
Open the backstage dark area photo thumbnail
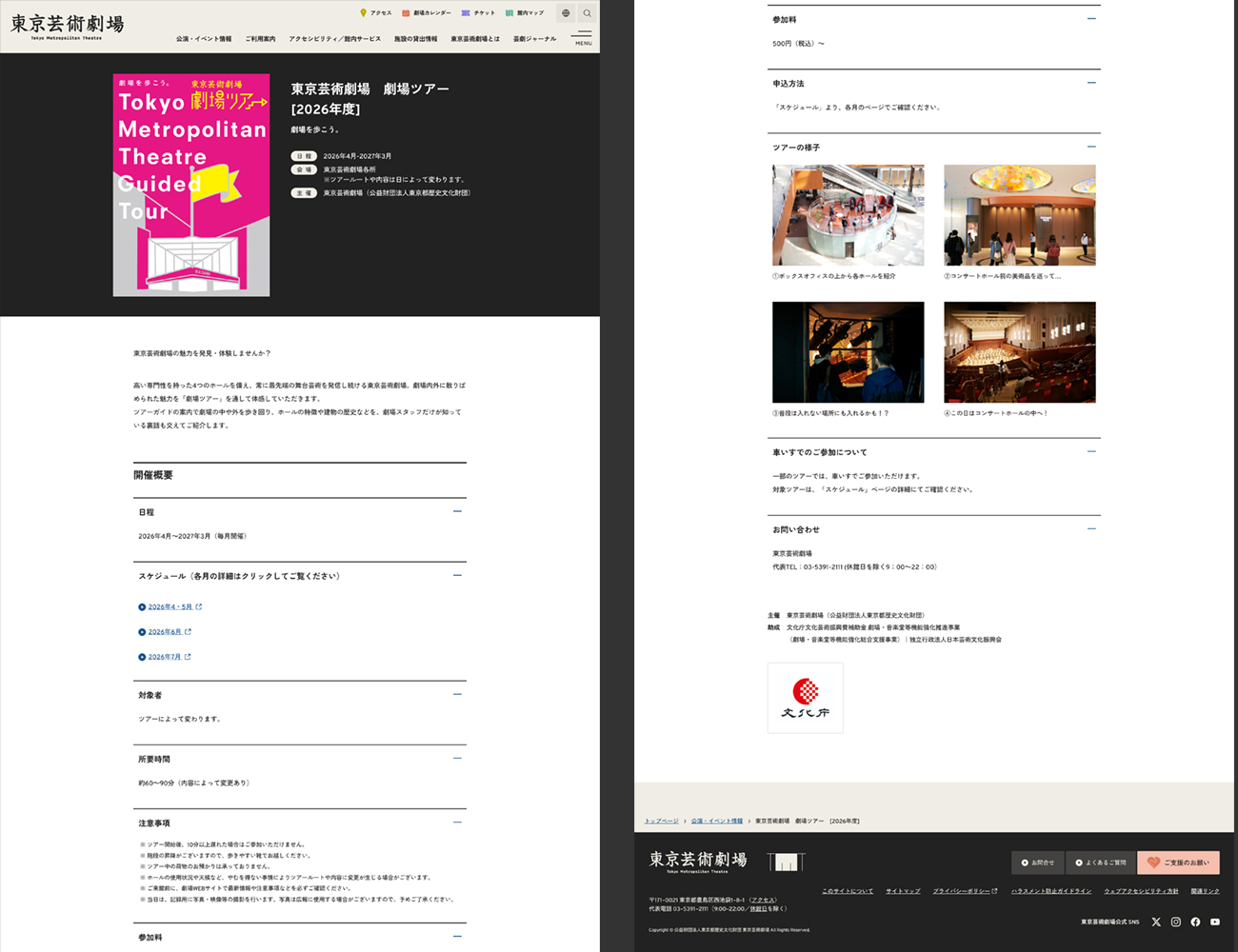coord(849,352)
